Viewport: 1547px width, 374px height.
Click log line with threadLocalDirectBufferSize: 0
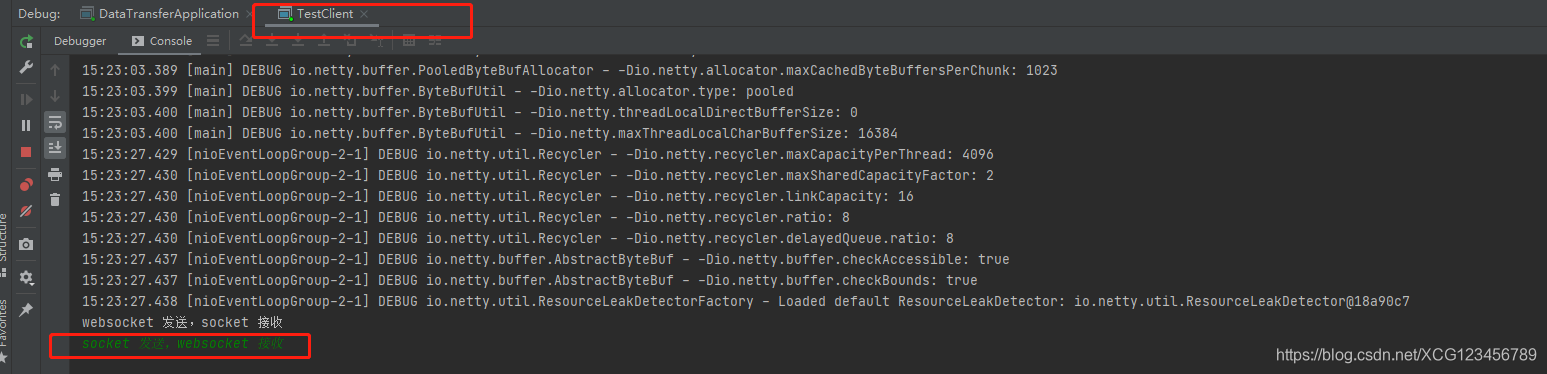point(470,112)
